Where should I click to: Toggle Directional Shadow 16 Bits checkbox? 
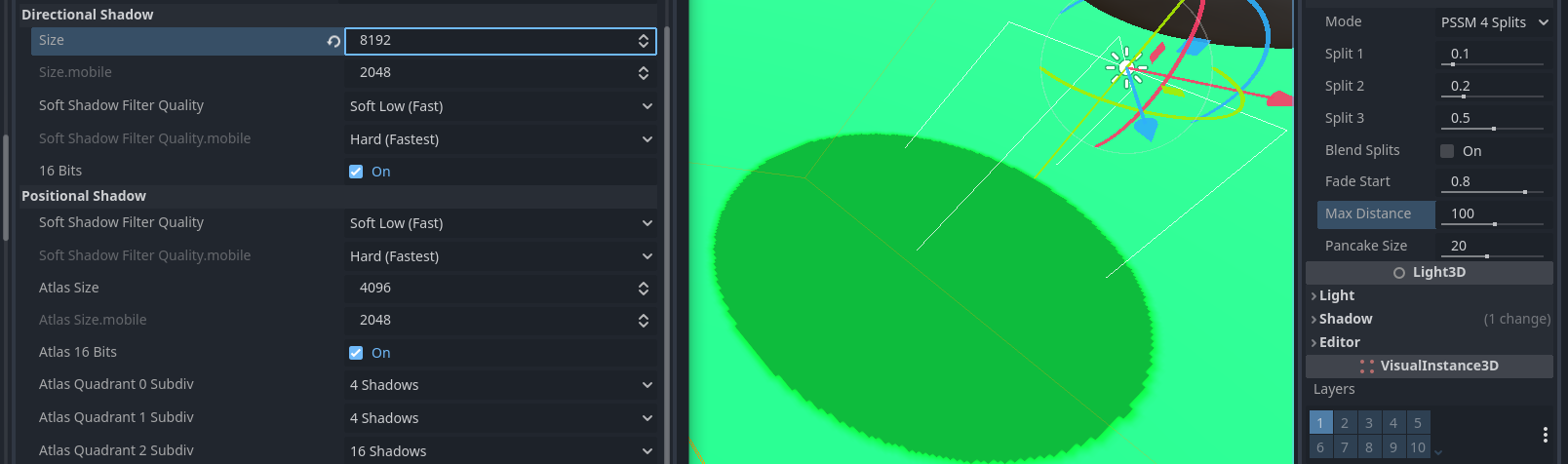(356, 172)
